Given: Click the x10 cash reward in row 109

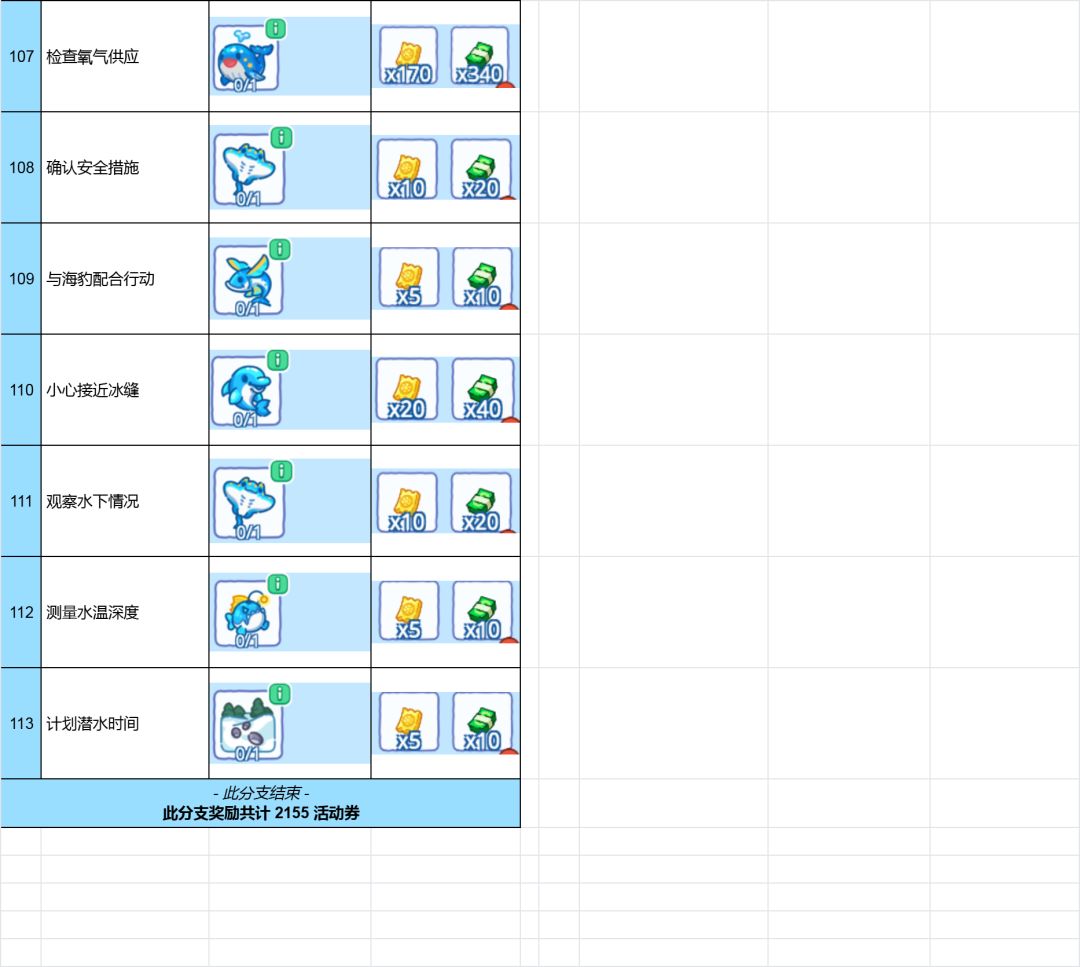Looking at the screenshot, I should click(x=483, y=278).
